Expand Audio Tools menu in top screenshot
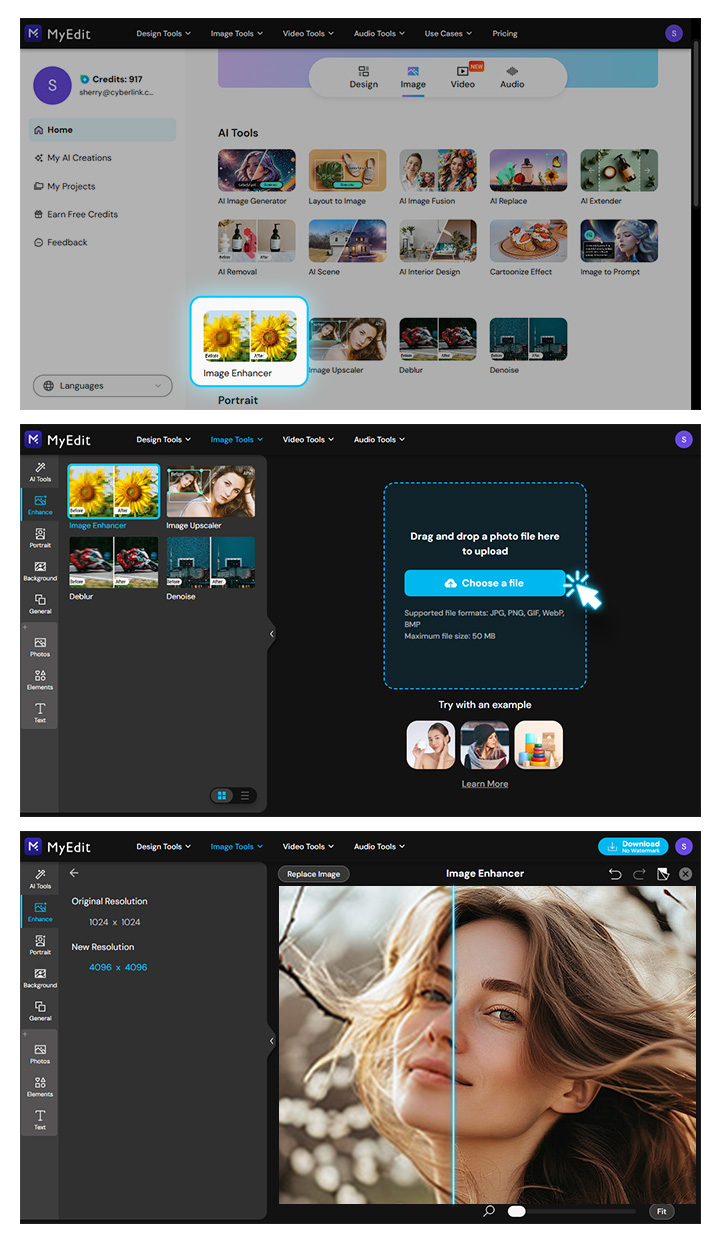 pos(380,33)
